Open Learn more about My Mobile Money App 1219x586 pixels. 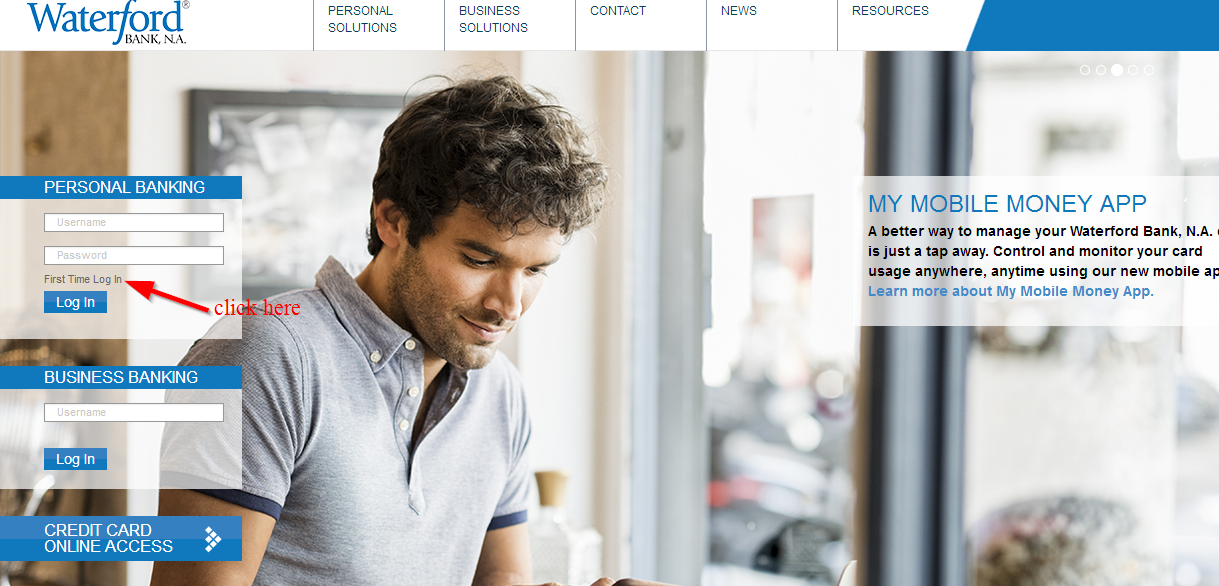(1011, 291)
